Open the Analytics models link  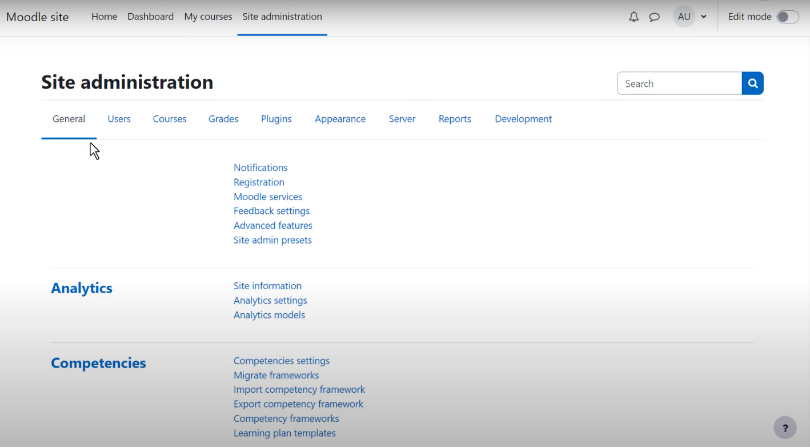(269, 315)
